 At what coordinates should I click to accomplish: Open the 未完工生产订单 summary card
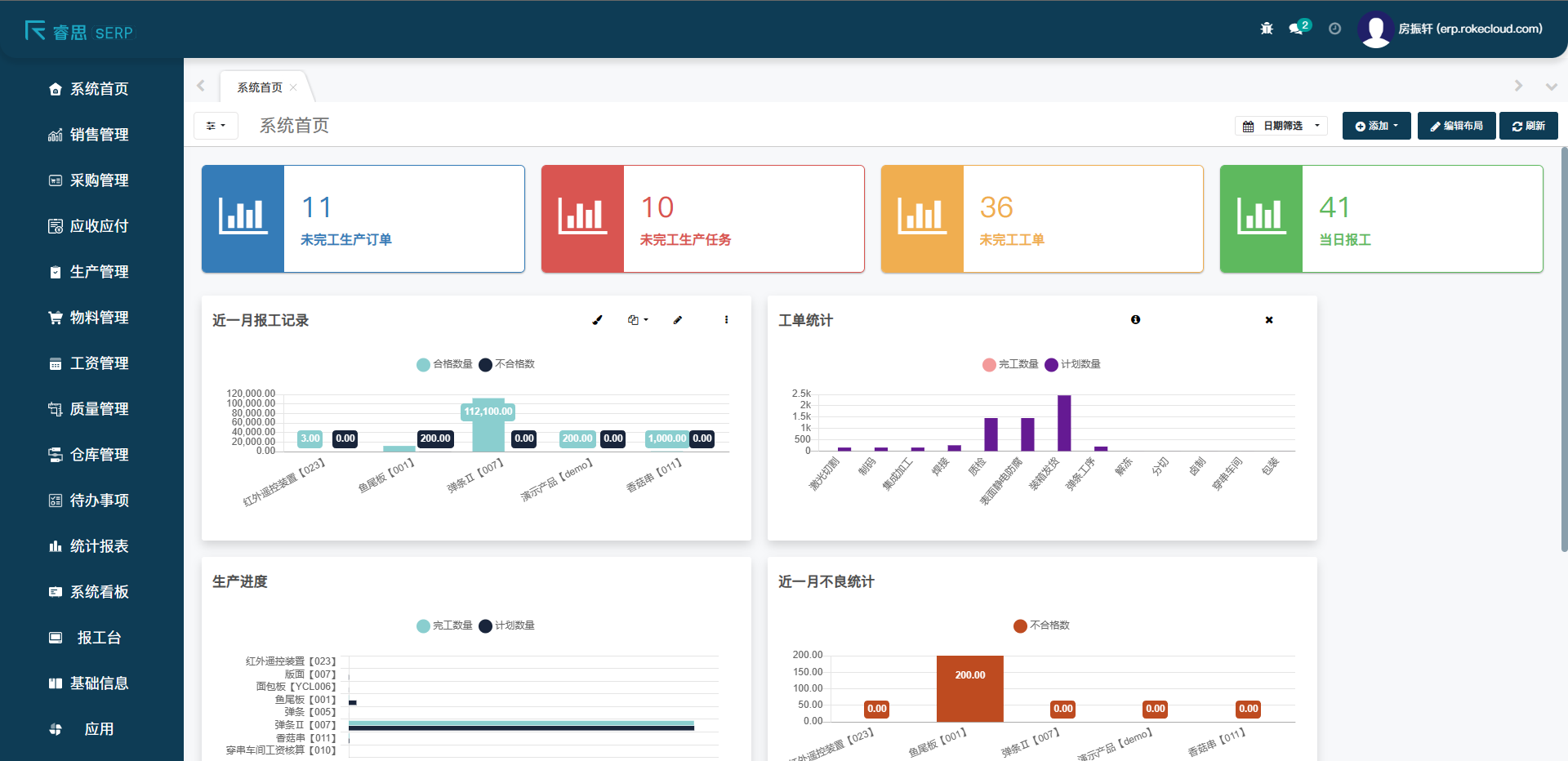(363, 219)
